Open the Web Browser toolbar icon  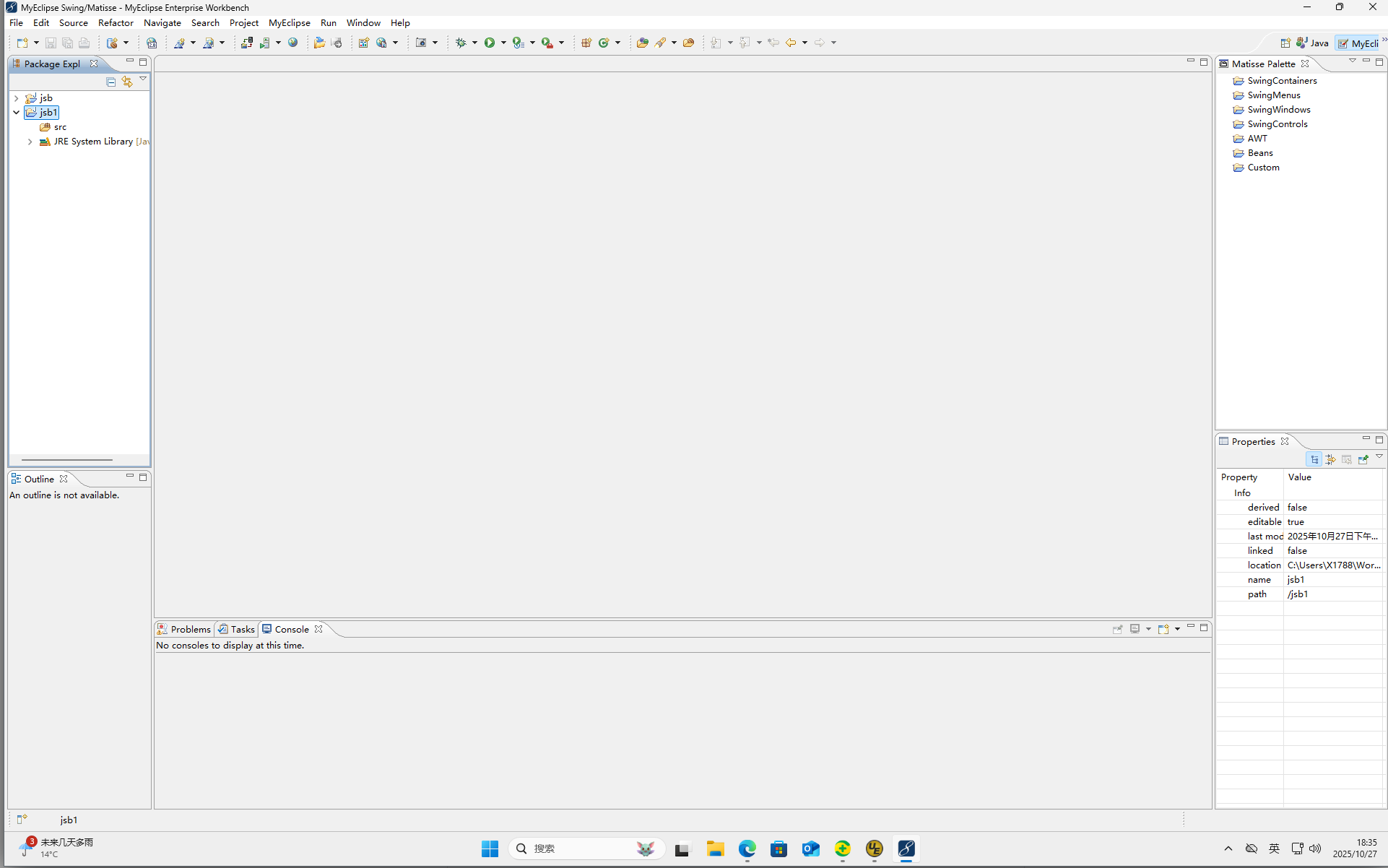point(293,43)
